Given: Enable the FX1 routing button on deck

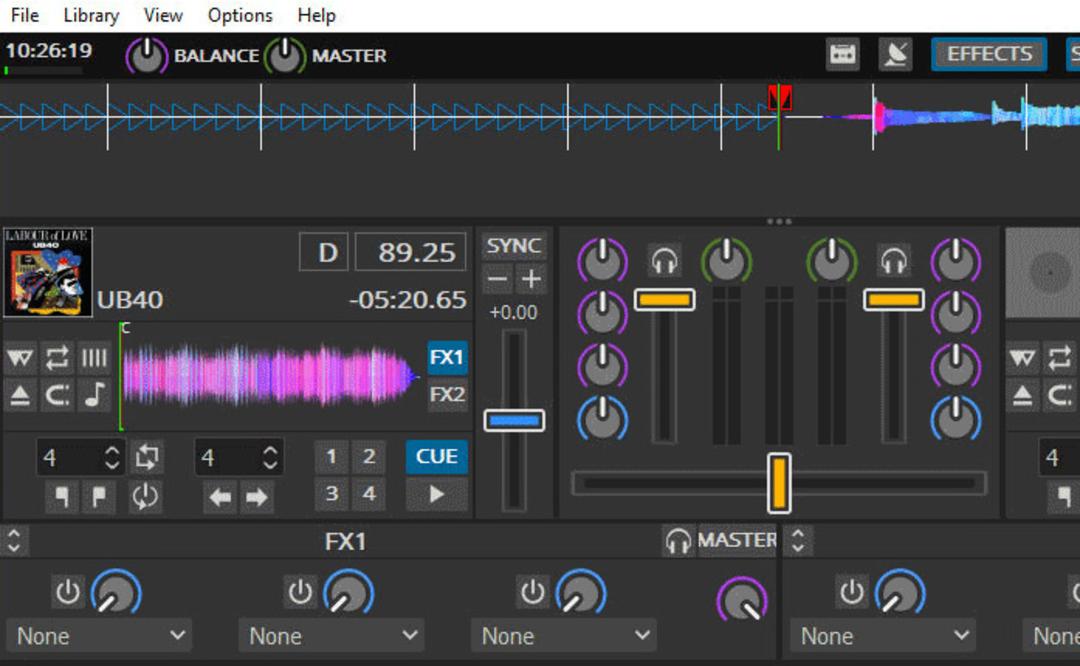Looking at the screenshot, I should click(x=447, y=357).
